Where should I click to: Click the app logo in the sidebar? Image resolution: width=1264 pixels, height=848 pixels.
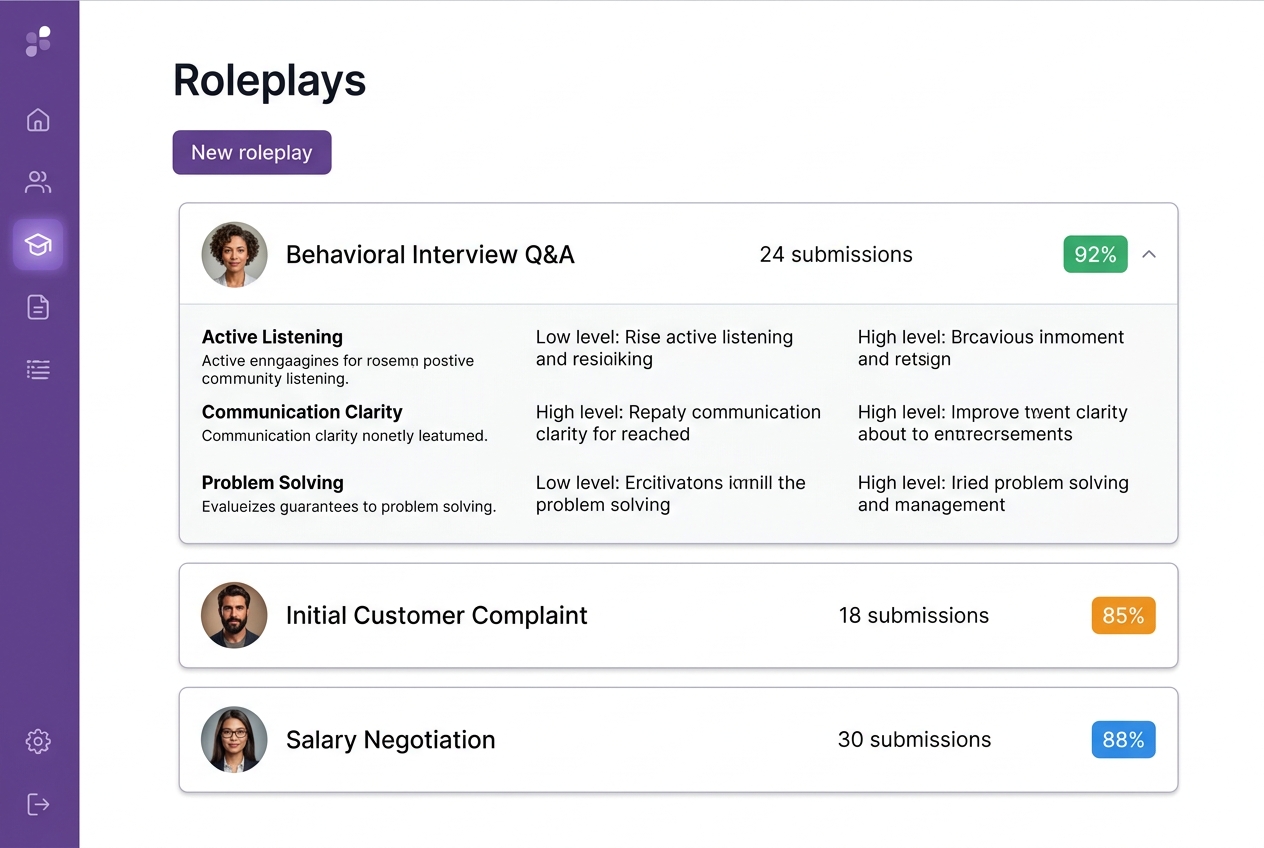[38, 42]
